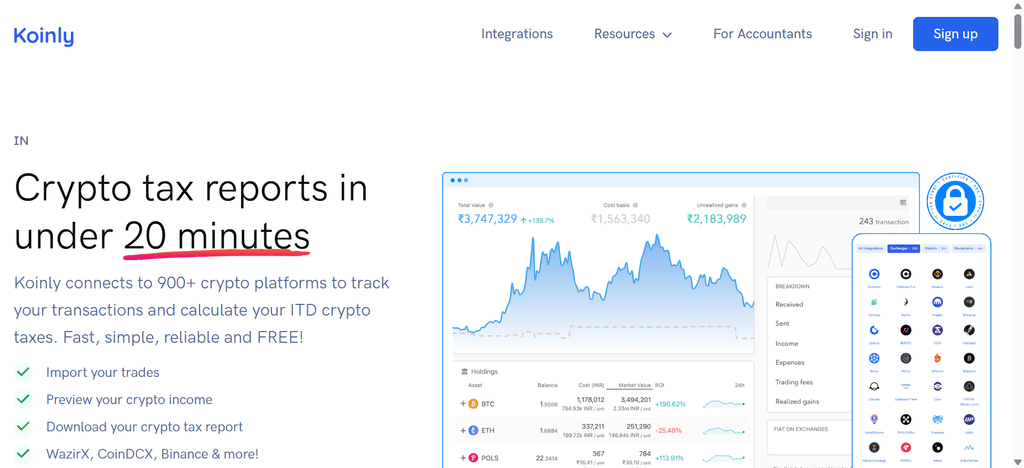Image resolution: width=1024 pixels, height=468 pixels.
Task: Click the checkmark beside Preview your crypto income
Action: pos(23,399)
